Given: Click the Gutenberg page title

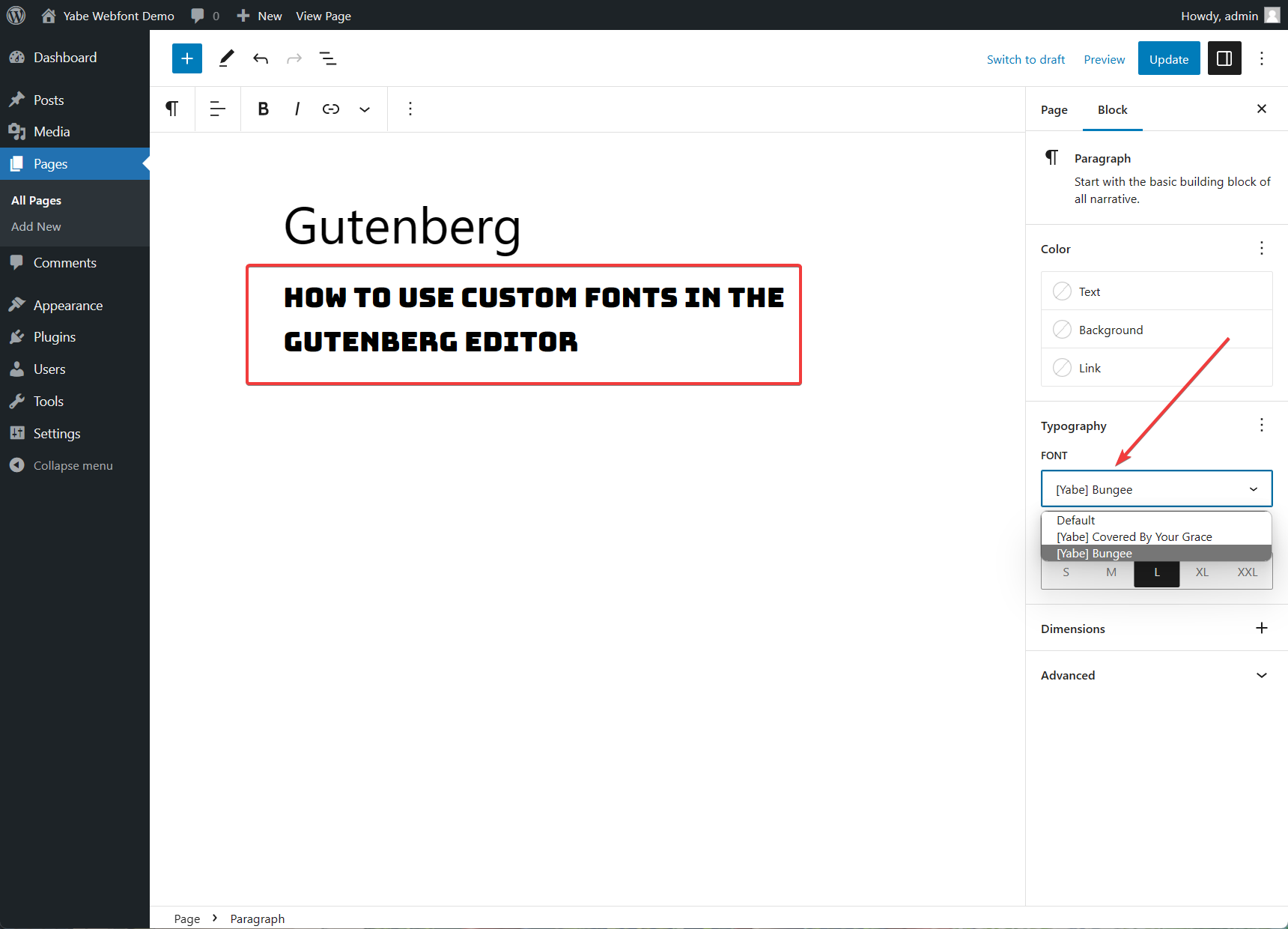Looking at the screenshot, I should coord(402,226).
